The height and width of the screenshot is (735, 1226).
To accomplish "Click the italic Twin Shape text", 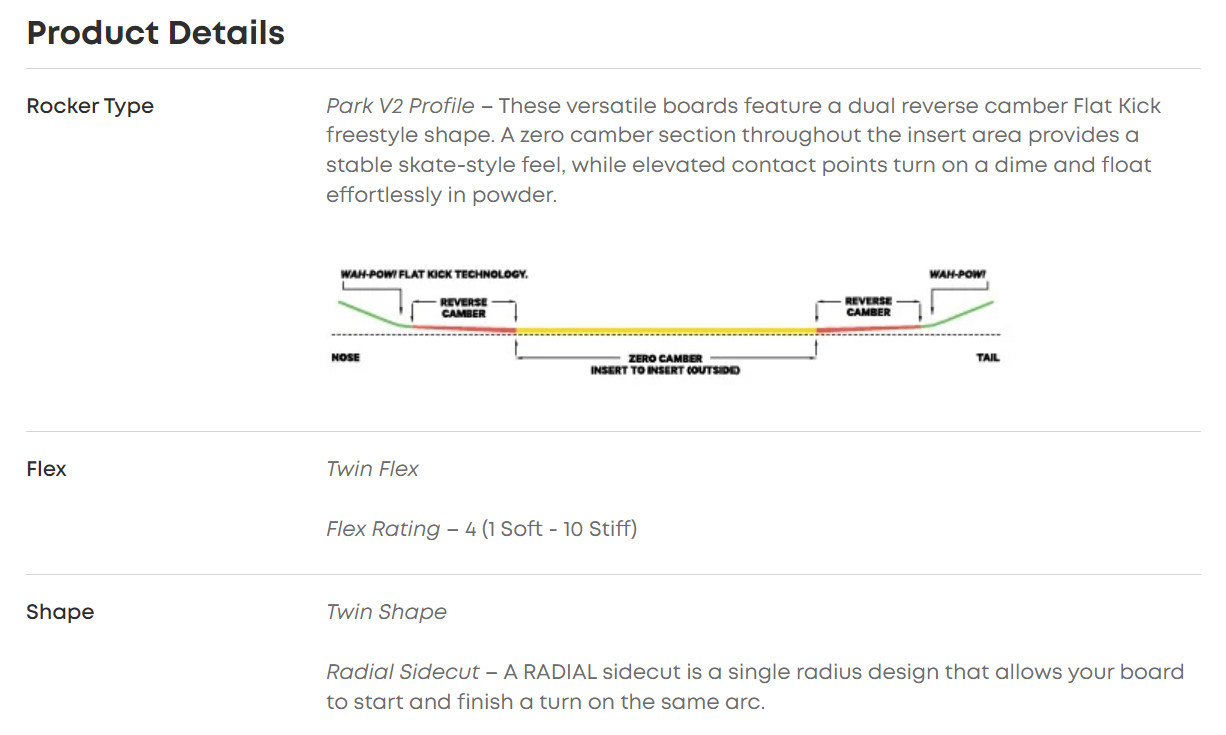I will coord(386,612).
